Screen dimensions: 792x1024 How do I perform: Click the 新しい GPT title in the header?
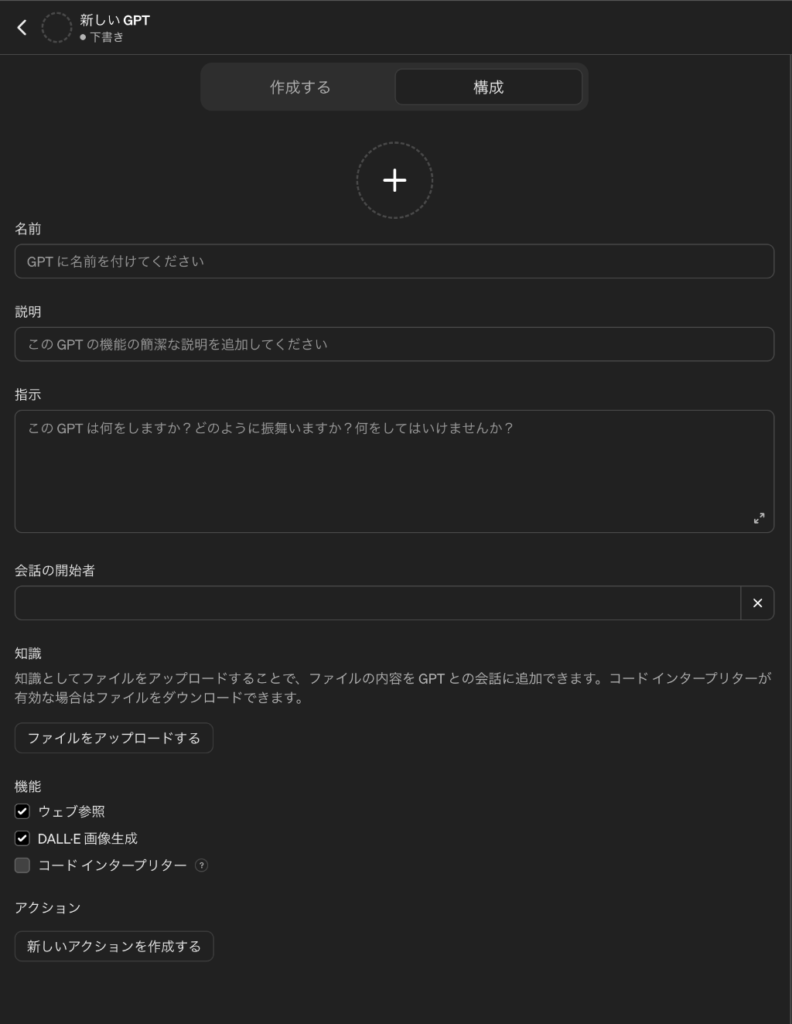tap(115, 19)
